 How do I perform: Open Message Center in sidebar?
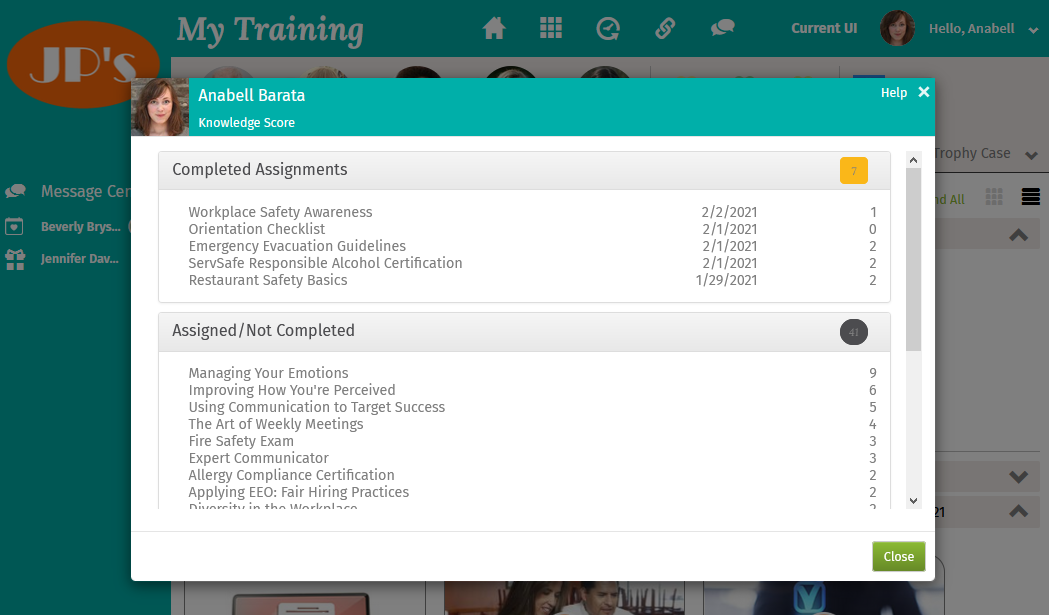pyautogui.click(x=86, y=191)
